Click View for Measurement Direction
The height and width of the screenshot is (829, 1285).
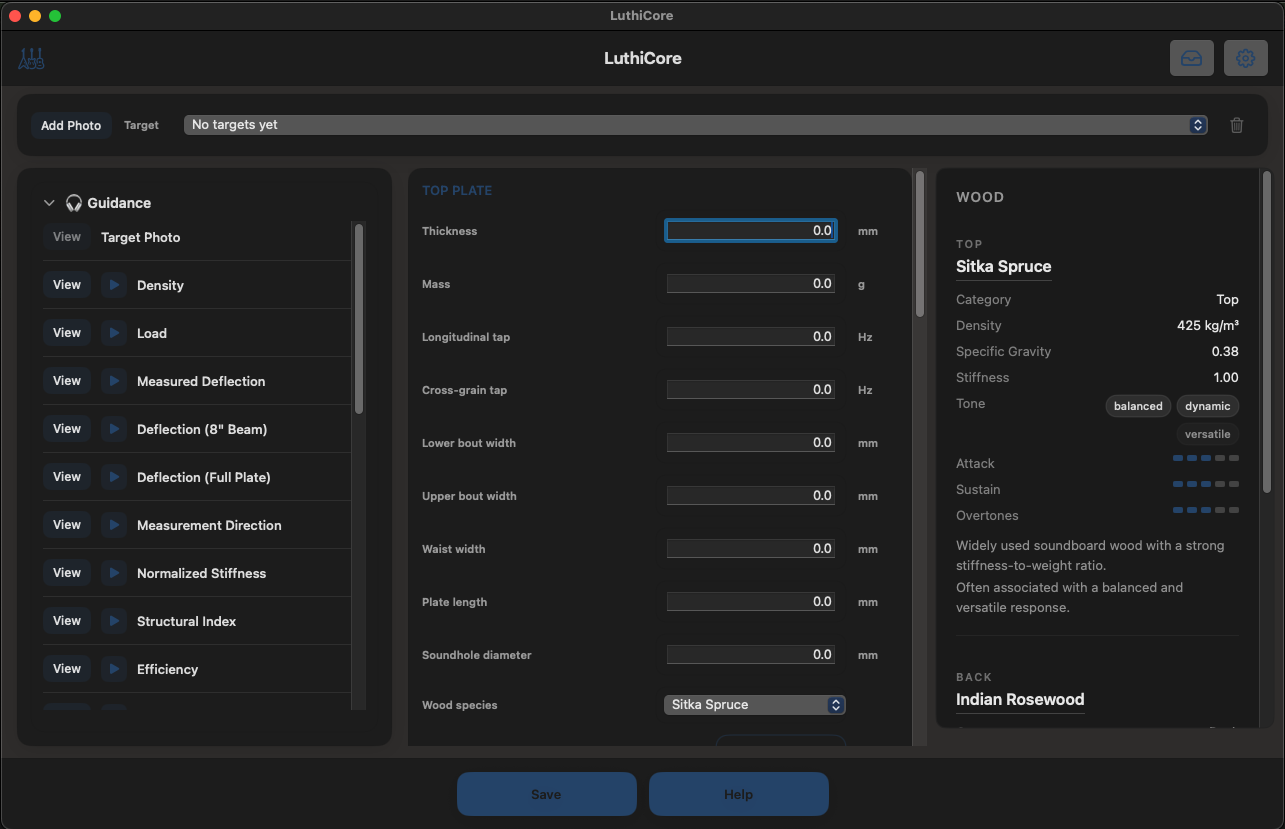(67, 525)
